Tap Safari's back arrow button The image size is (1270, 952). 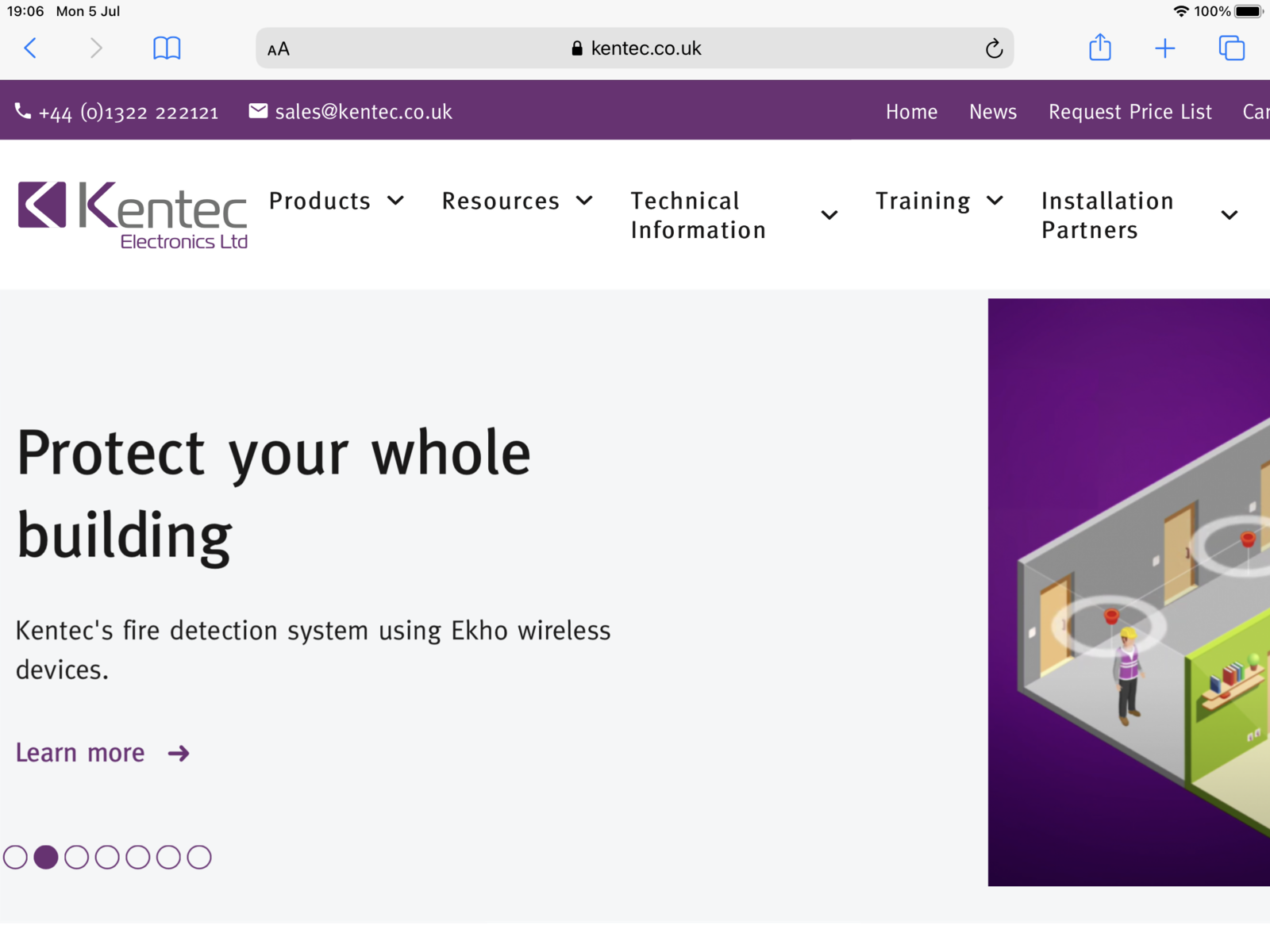point(30,48)
